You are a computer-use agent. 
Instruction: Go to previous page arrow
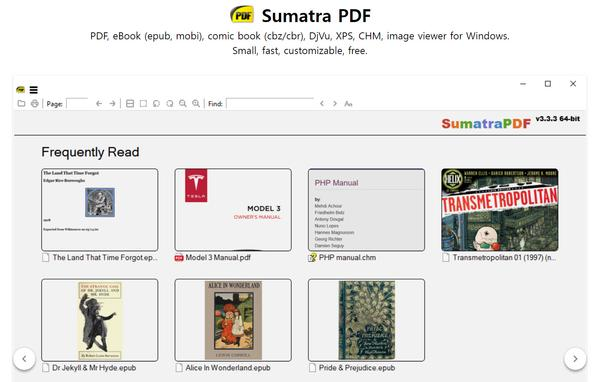(x=99, y=103)
